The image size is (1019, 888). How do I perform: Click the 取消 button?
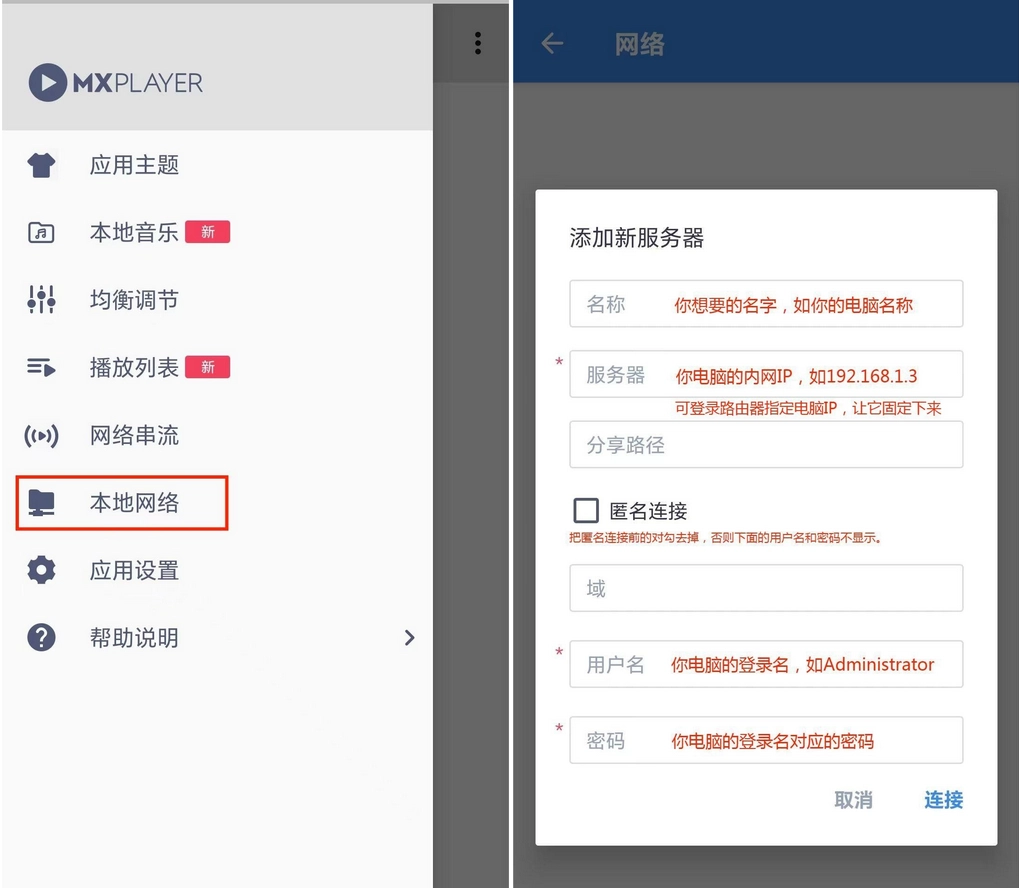[x=853, y=800]
